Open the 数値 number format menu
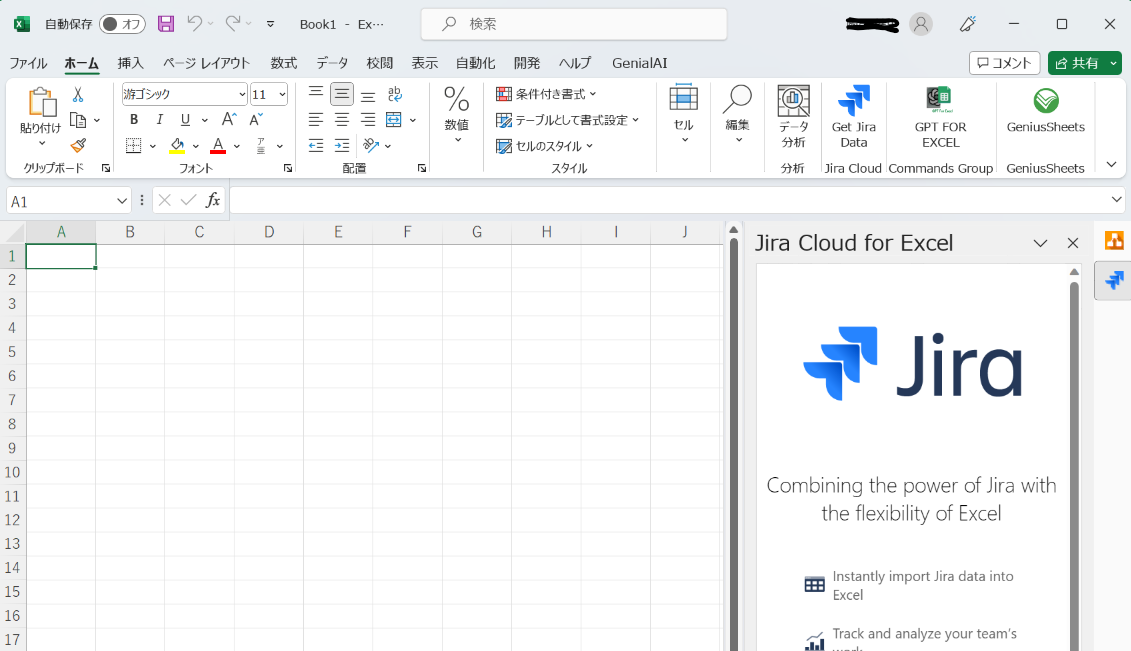The width and height of the screenshot is (1131, 651). (457, 114)
